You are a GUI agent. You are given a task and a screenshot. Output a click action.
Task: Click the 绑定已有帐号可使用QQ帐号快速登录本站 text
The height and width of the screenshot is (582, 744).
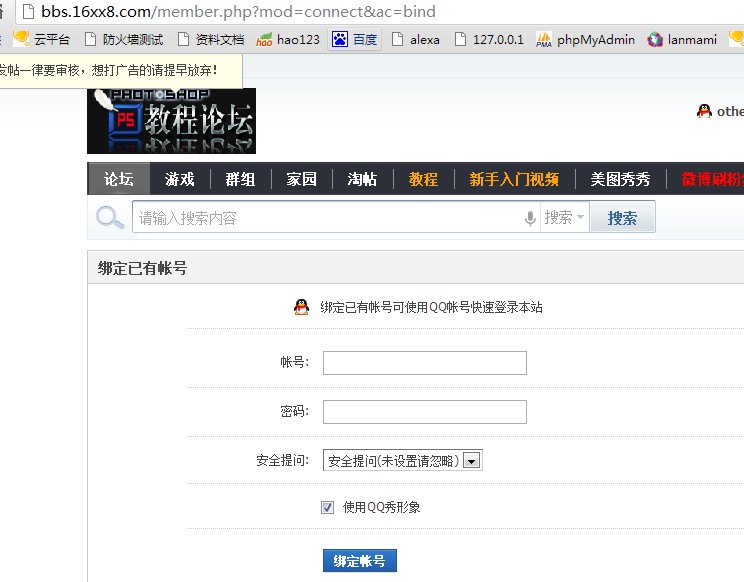coord(431,307)
